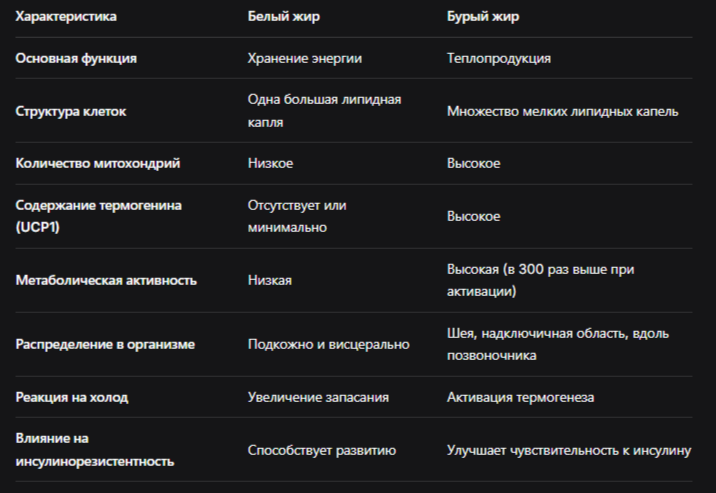Click the "Увеличение запасания" cell
Screen dimensions: 716x493
(x=318, y=397)
